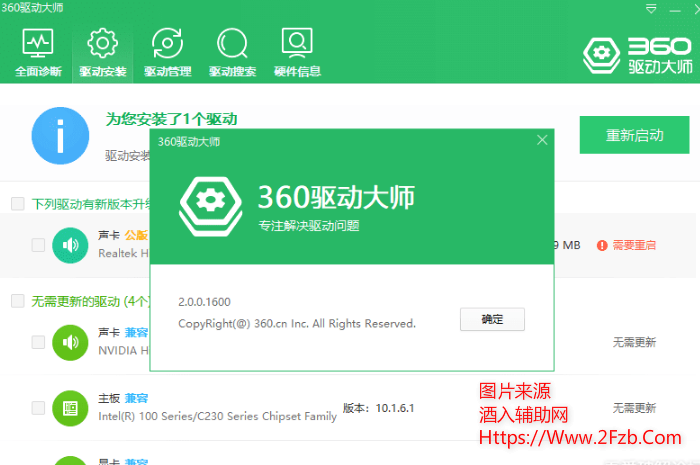Click the CopyRight 360.cn Inc. text
The width and height of the screenshot is (700, 465).
pos(297,324)
